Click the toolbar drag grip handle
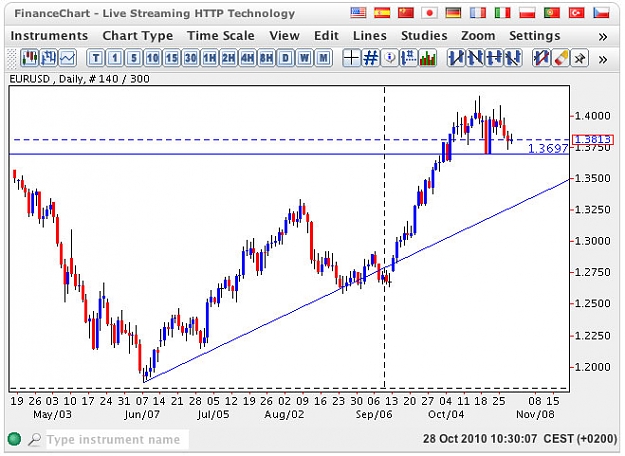625x456 pixels. coord(13,58)
